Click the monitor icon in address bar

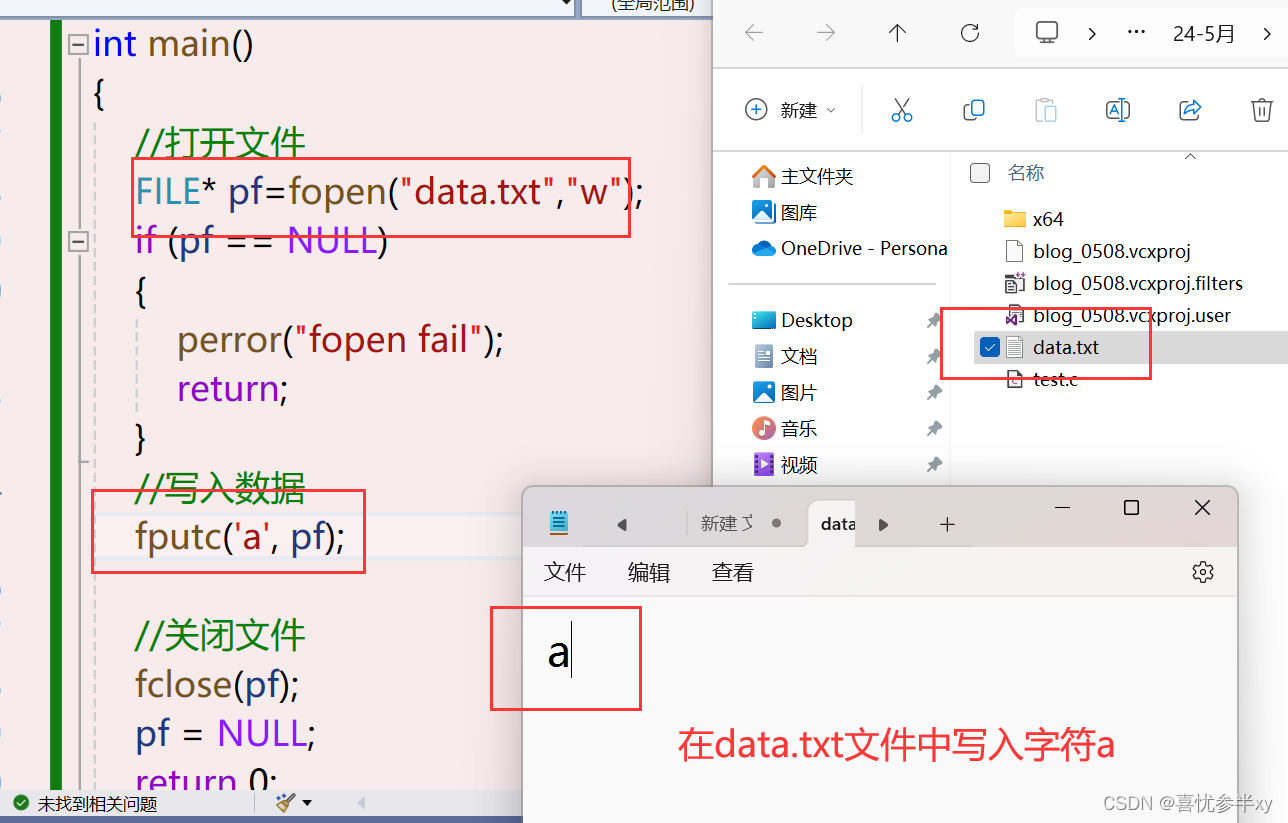[x=1047, y=33]
